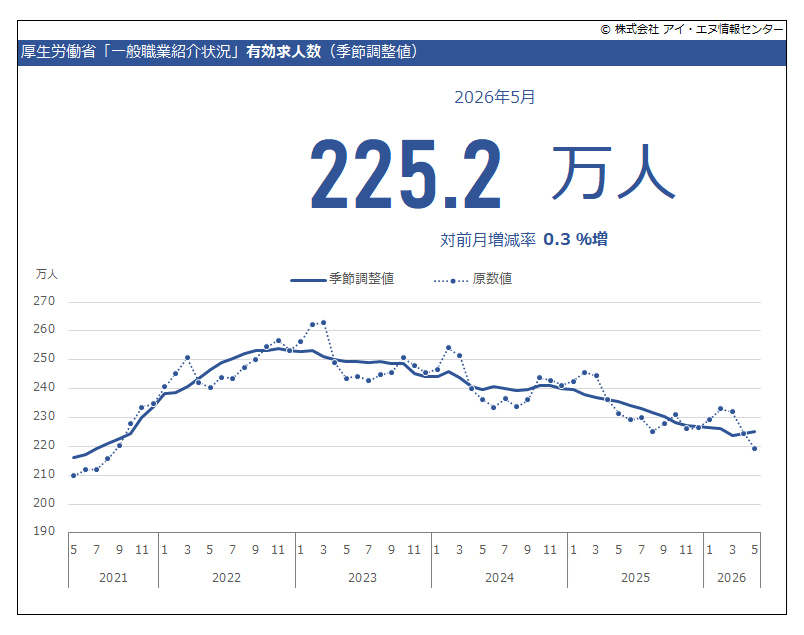Click the peak 原数値 point at March 2023
Screen dimensions: 804x635
[x=324, y=323]
